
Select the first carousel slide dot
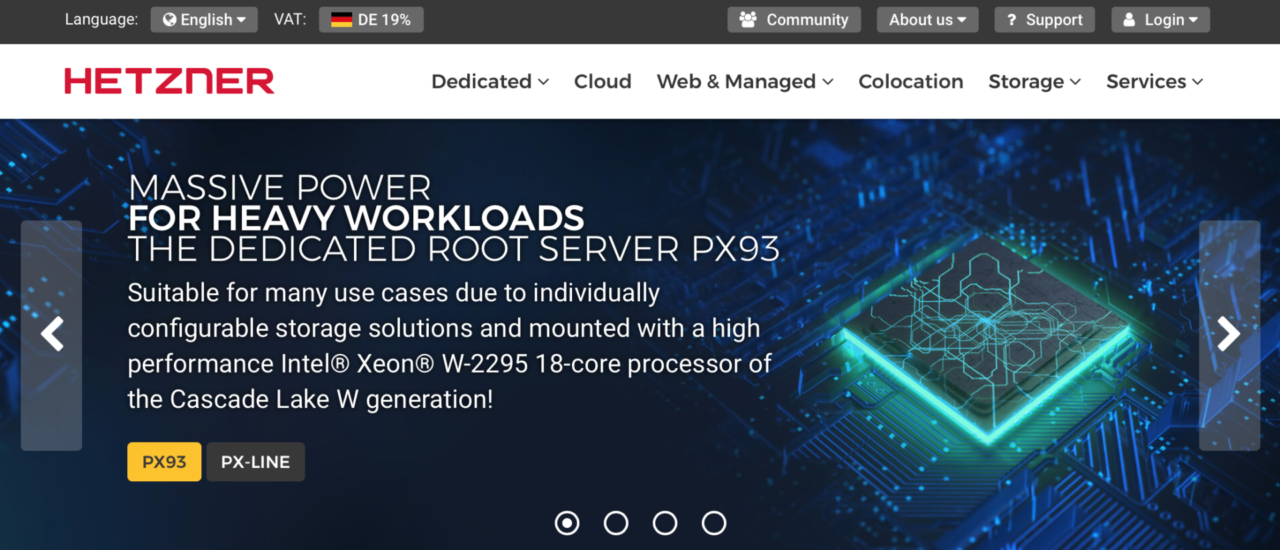(x=567, y=523)
